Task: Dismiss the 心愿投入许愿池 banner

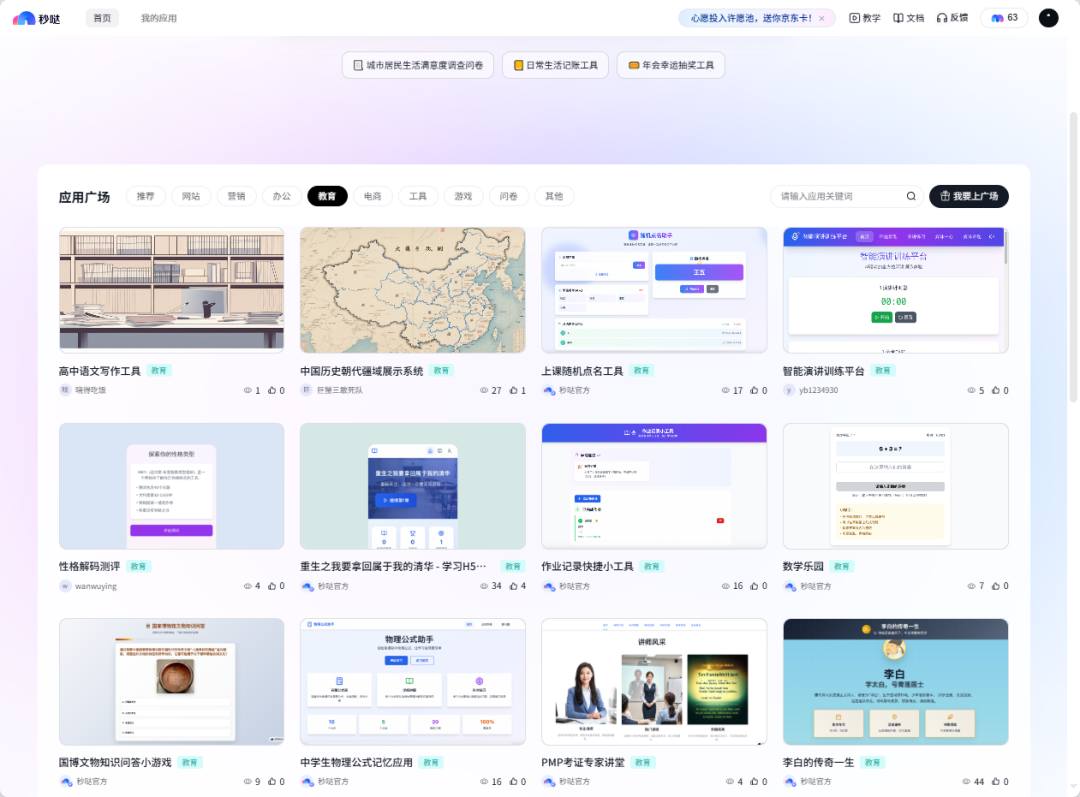Action: (x=822, y=18)
